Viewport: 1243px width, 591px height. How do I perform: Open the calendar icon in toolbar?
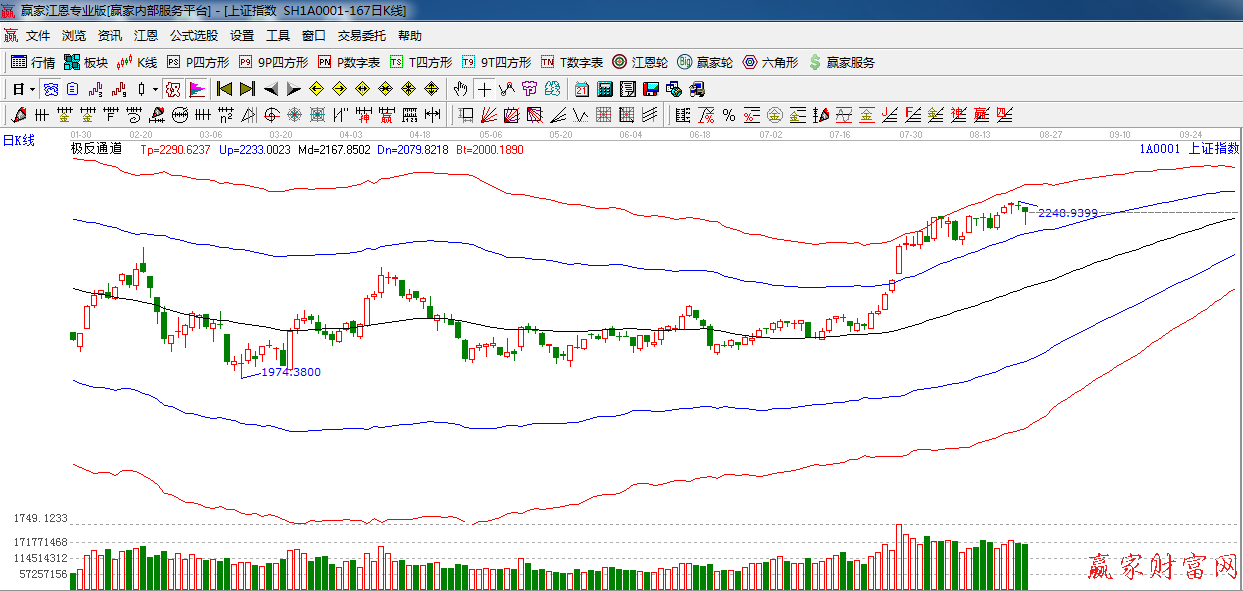click(581, 89)
